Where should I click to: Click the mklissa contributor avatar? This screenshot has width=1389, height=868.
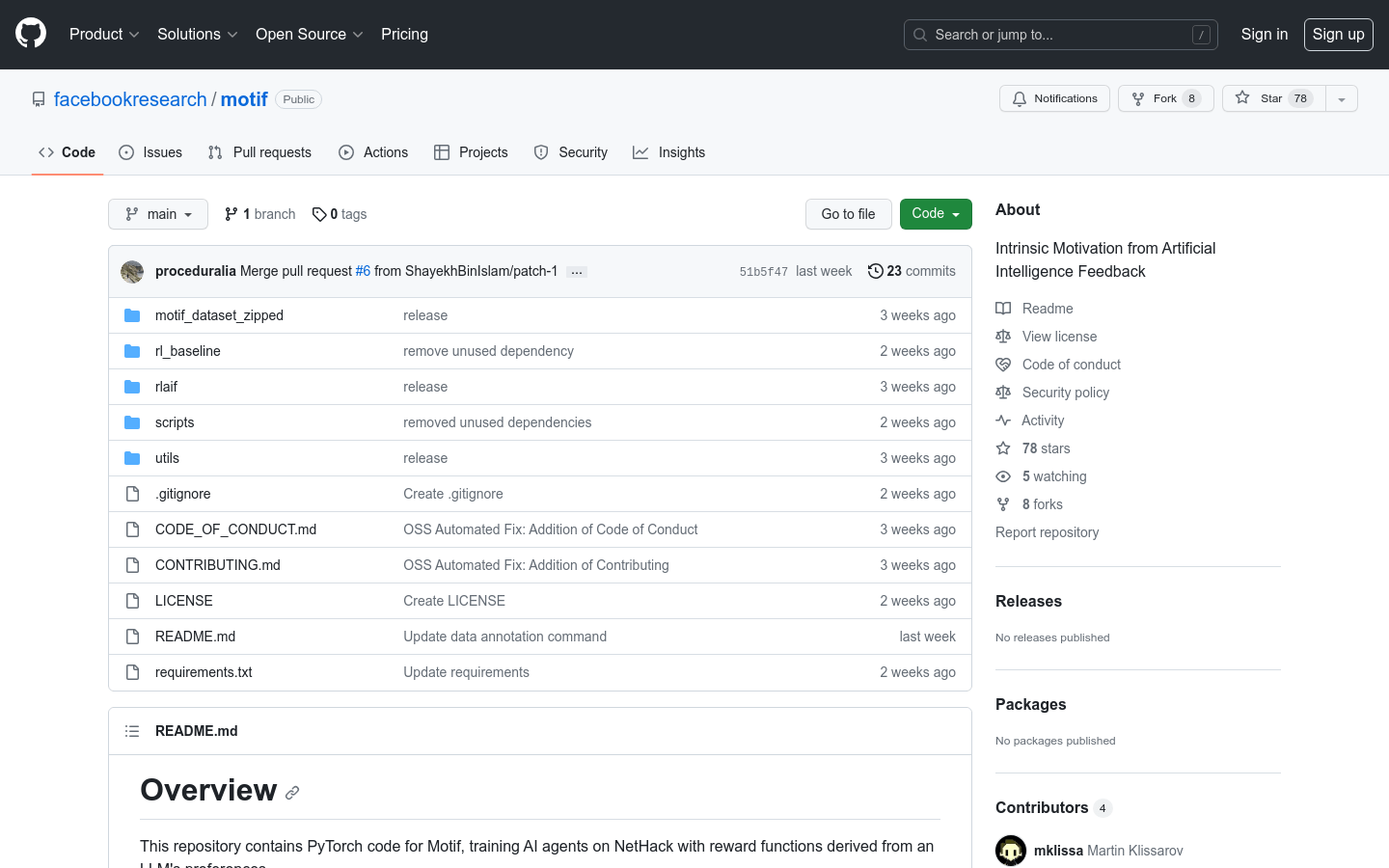click(x=1011, y=851)
